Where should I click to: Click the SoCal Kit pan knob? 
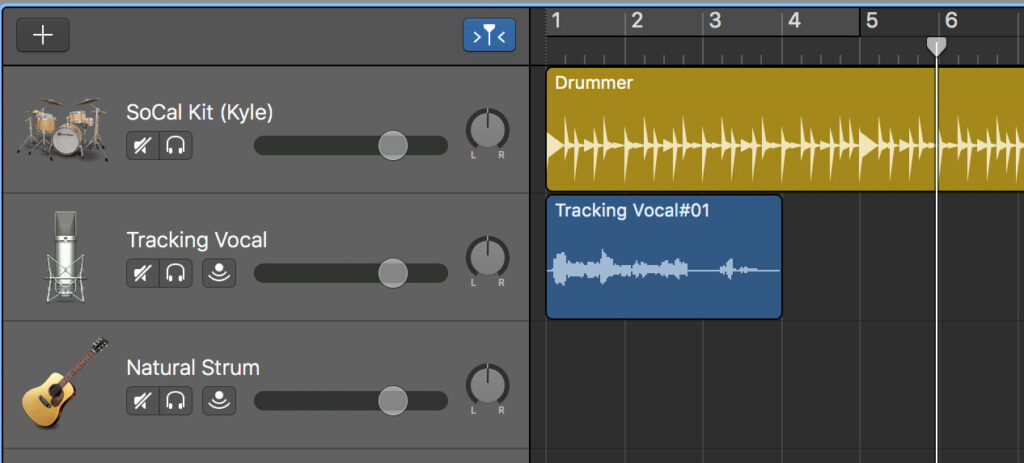487,129
